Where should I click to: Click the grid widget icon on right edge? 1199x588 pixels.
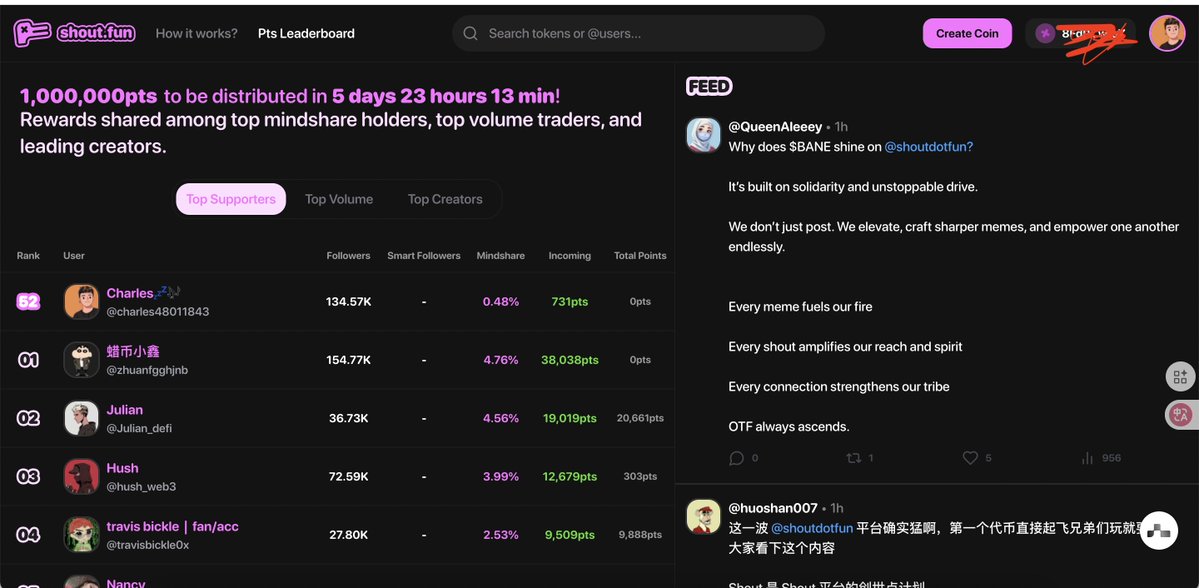tap(1181, 376)
